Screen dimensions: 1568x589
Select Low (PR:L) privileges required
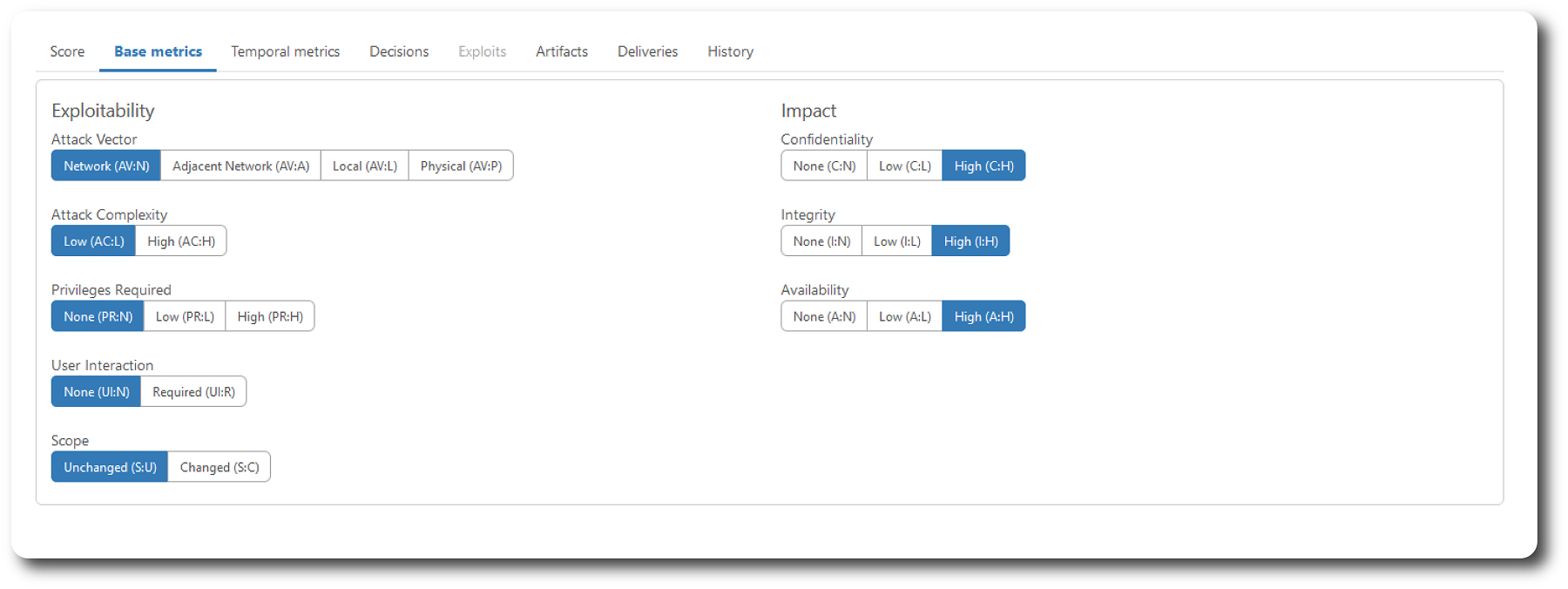(185, 316)
